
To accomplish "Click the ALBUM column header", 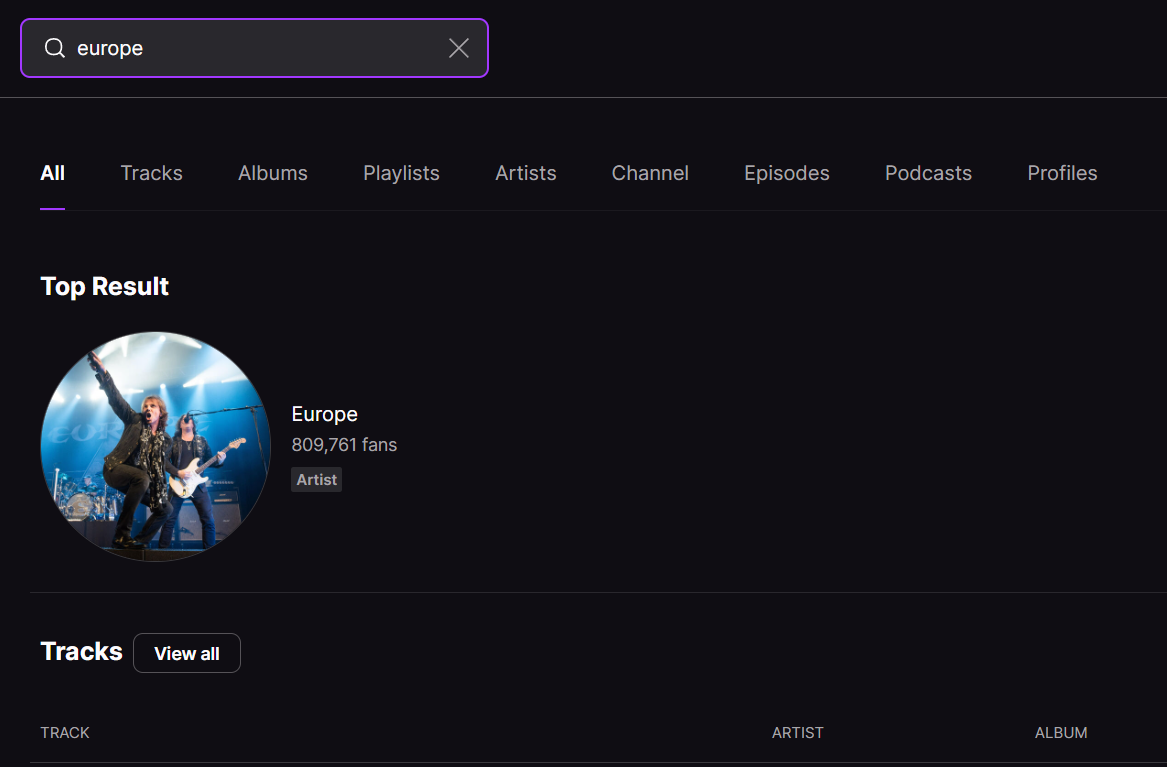I will tap(1061, 733).
